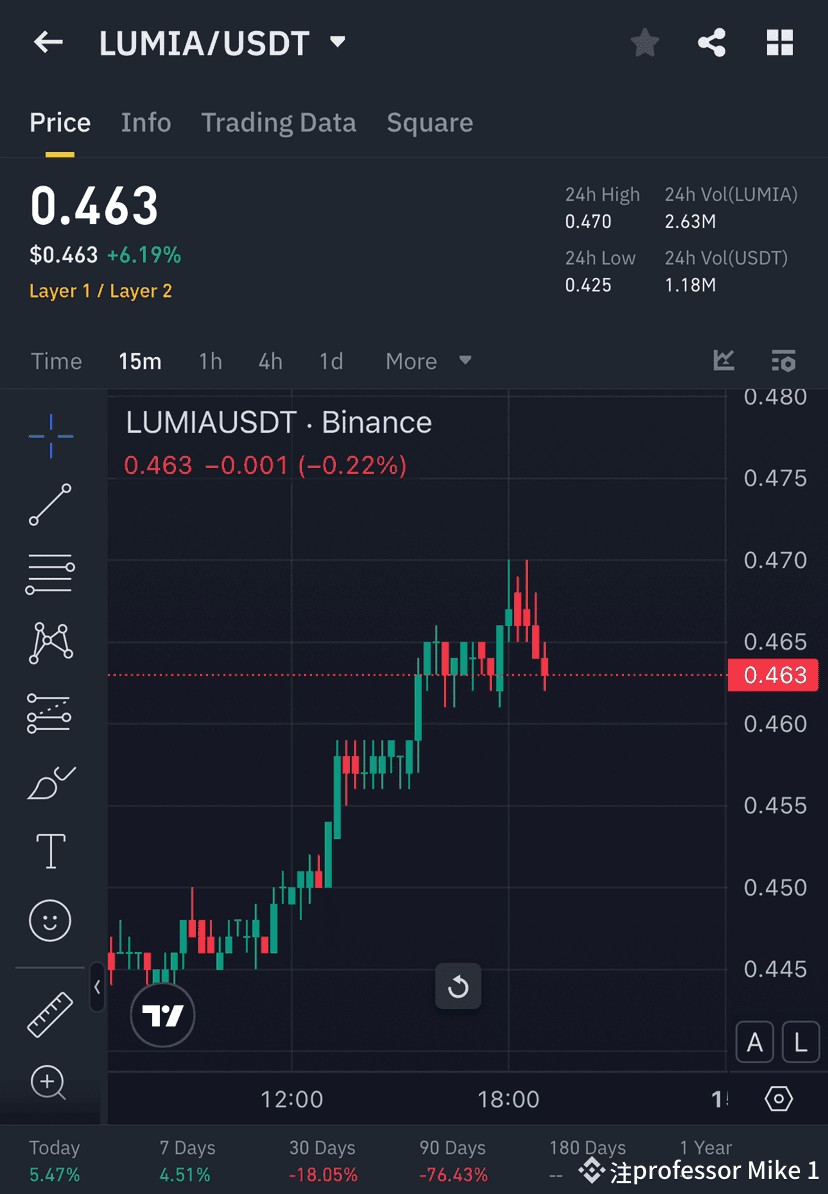Open the emoji sticker tool
This screenshot has width=828, height=1194.
tap(50, 920)
